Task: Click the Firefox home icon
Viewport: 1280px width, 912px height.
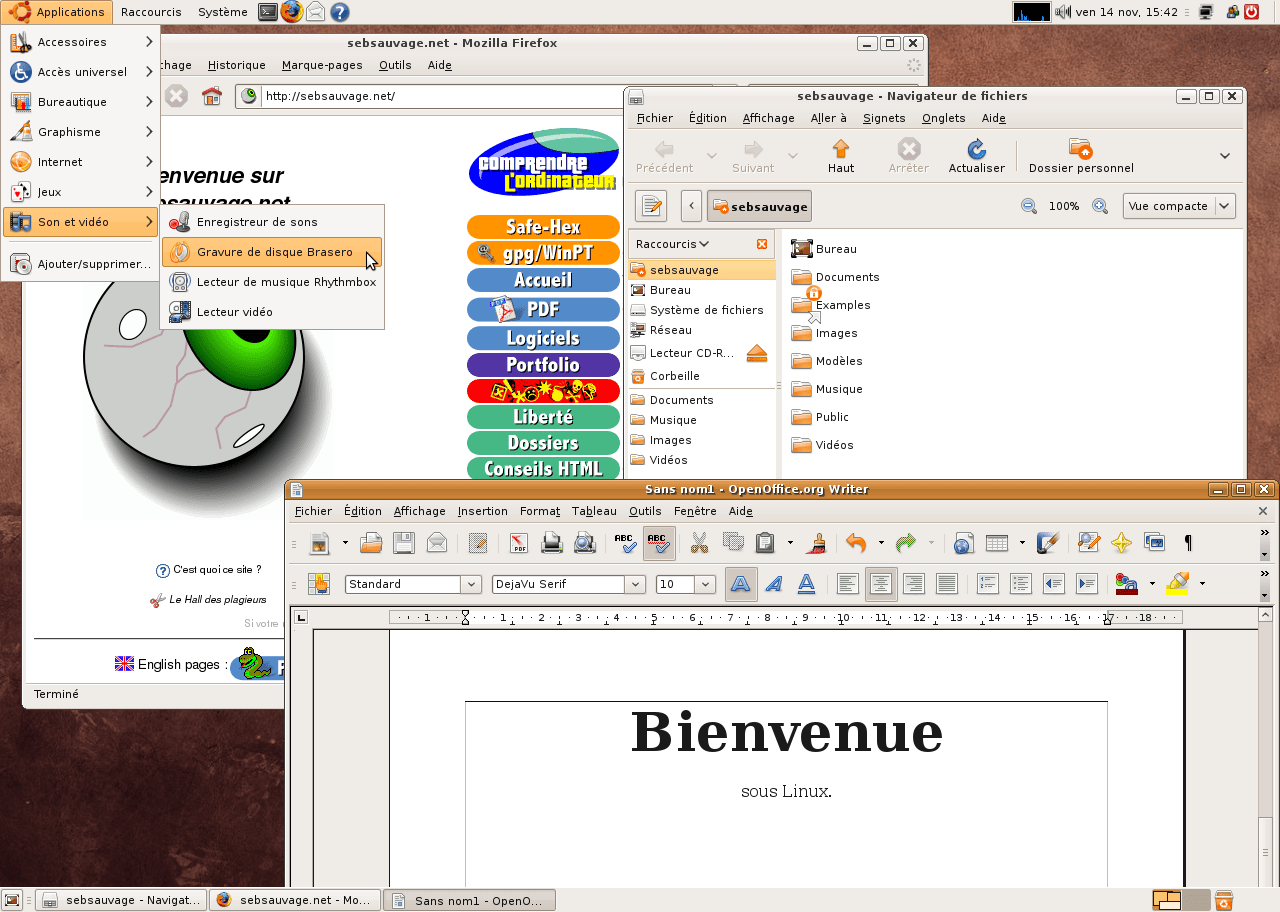Action: point(211,96)
